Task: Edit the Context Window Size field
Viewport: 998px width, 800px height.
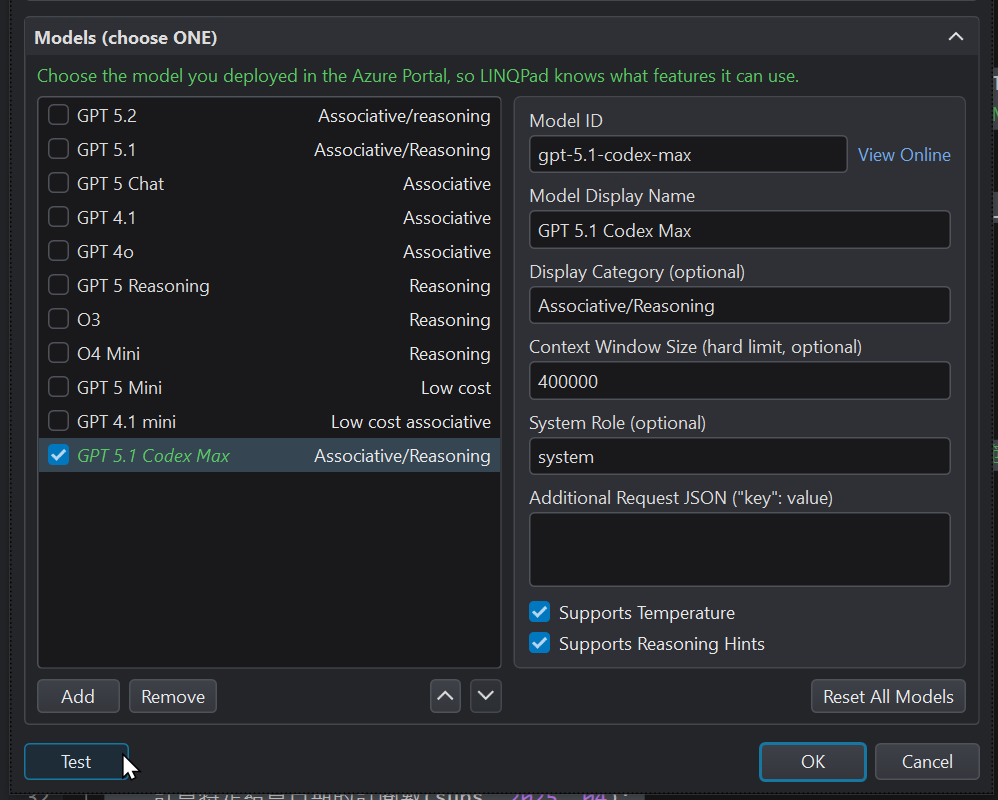Action: (x=740, y=381)
